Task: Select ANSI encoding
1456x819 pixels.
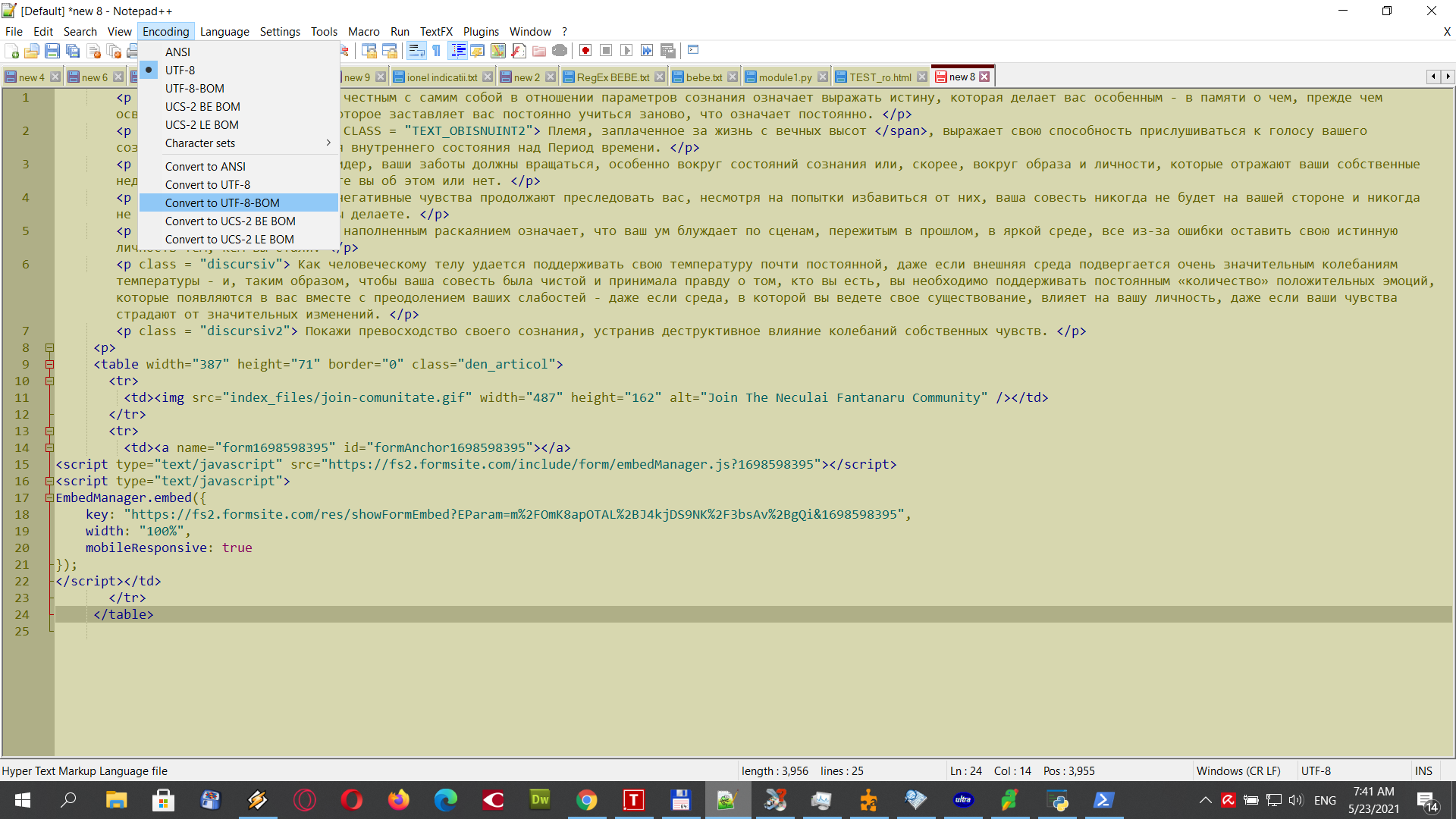Action: [239, 52]
